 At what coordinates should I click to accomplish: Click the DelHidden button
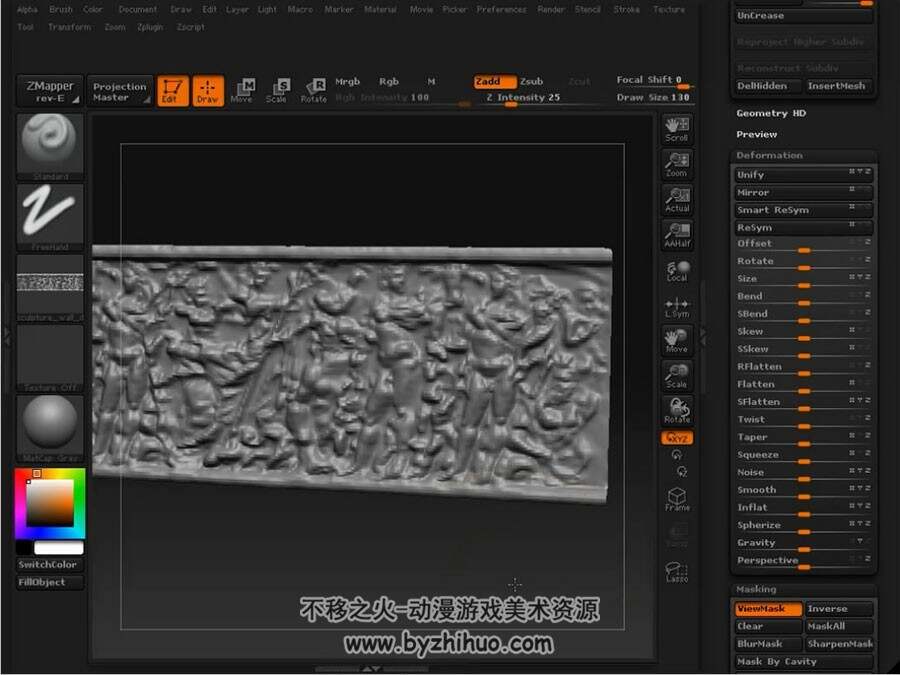[x=768, y=86]
